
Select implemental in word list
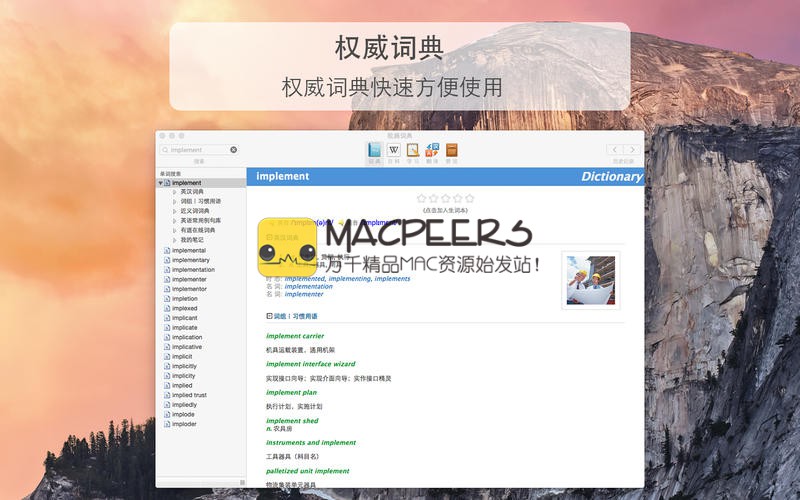tap(189, 251)
